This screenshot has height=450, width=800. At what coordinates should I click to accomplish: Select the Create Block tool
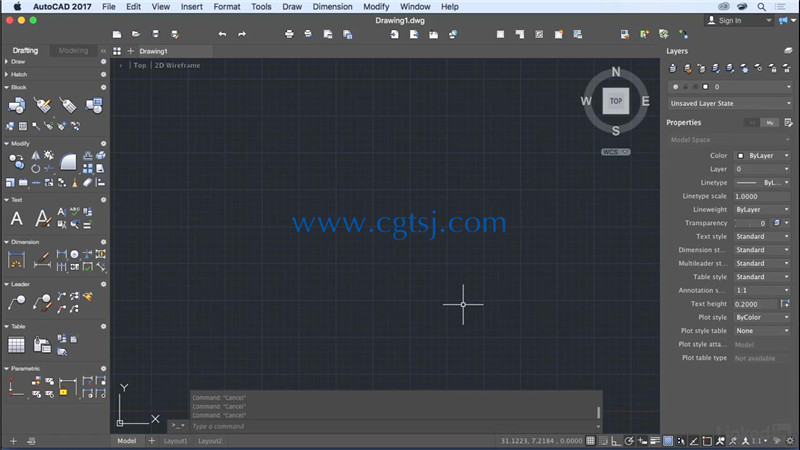click(x=94, y=106)
